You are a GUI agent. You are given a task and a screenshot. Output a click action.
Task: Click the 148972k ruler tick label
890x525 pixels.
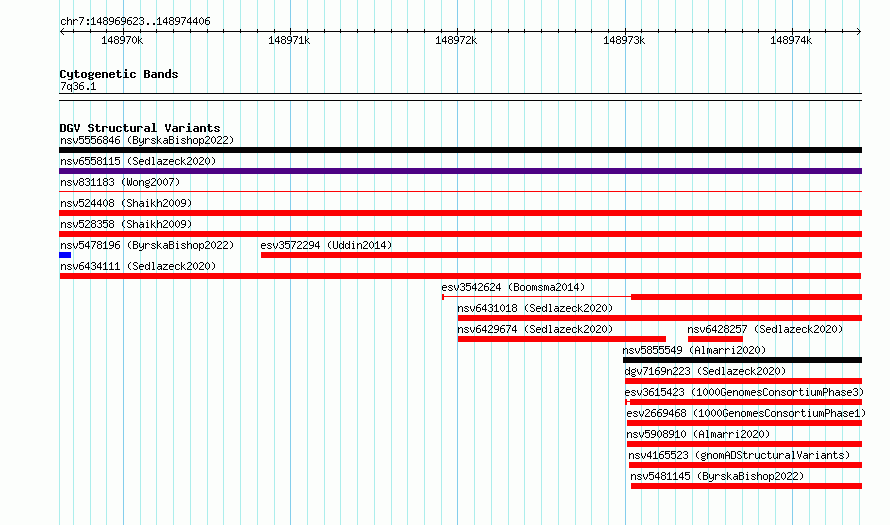click(x=456, y=40)
